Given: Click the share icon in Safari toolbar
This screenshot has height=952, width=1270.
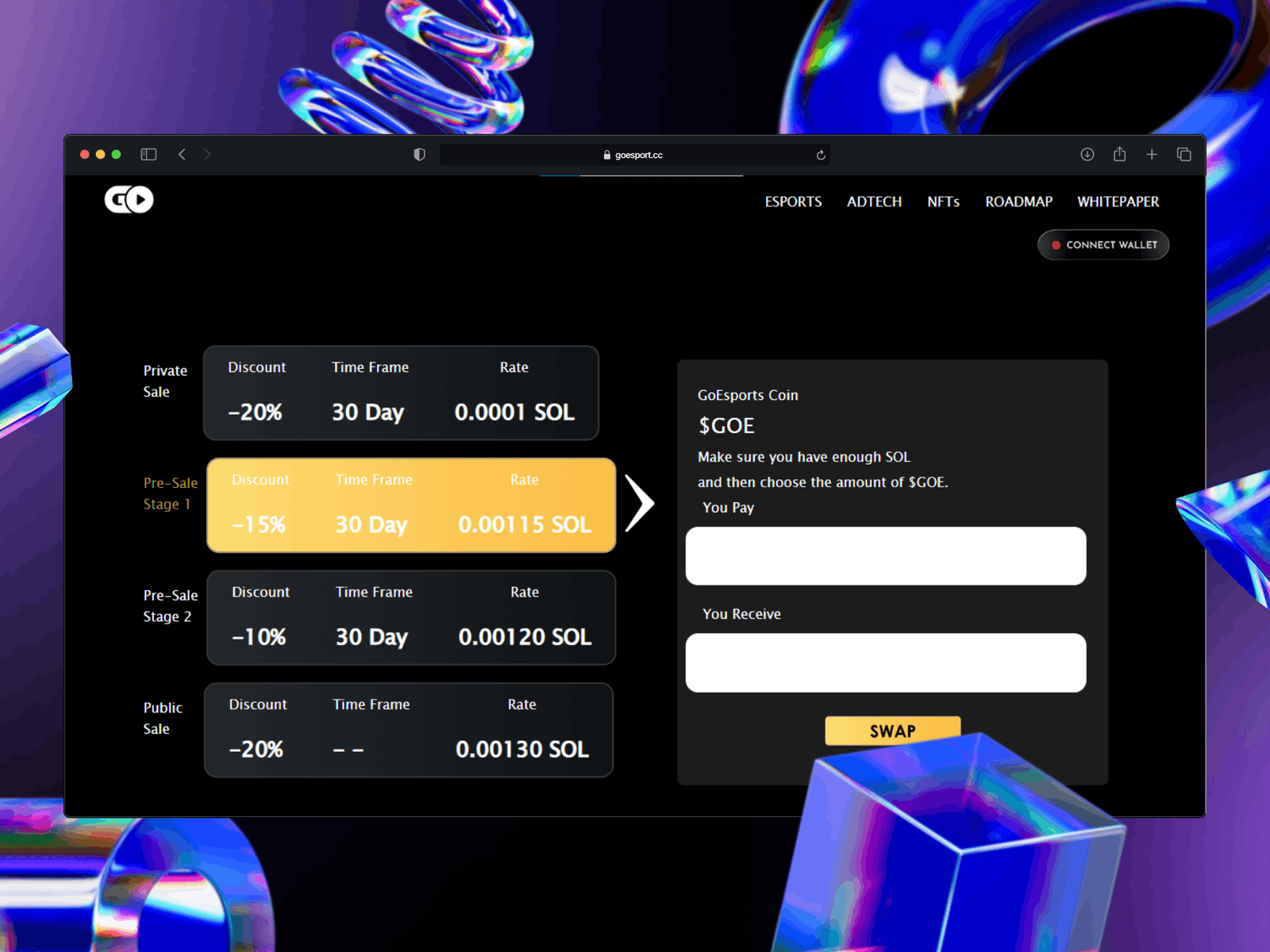Looking at the screenshot, I should (1119, 154).
